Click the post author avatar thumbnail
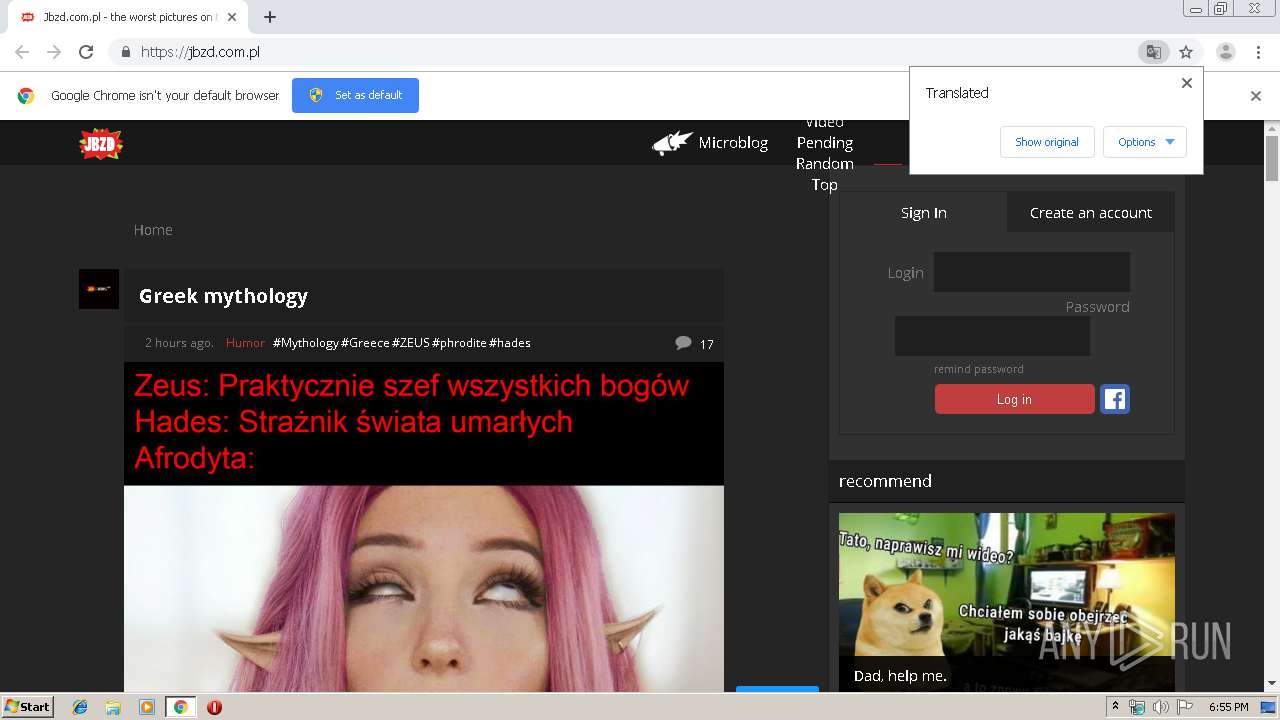This screenshot has height=720, width=1280. 99,289
